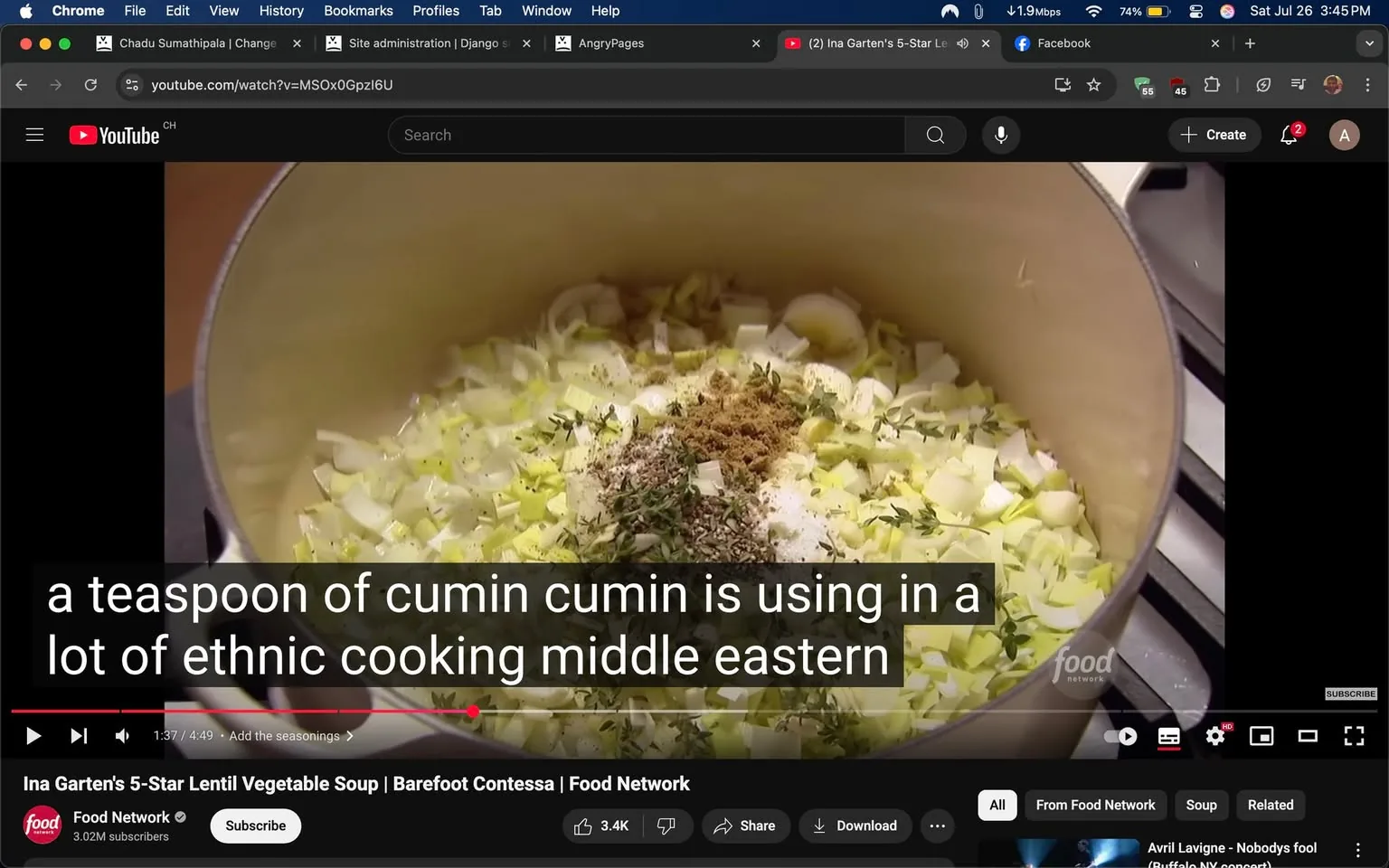
Task: Click the Food Network channel avatar
Action: 42,824
